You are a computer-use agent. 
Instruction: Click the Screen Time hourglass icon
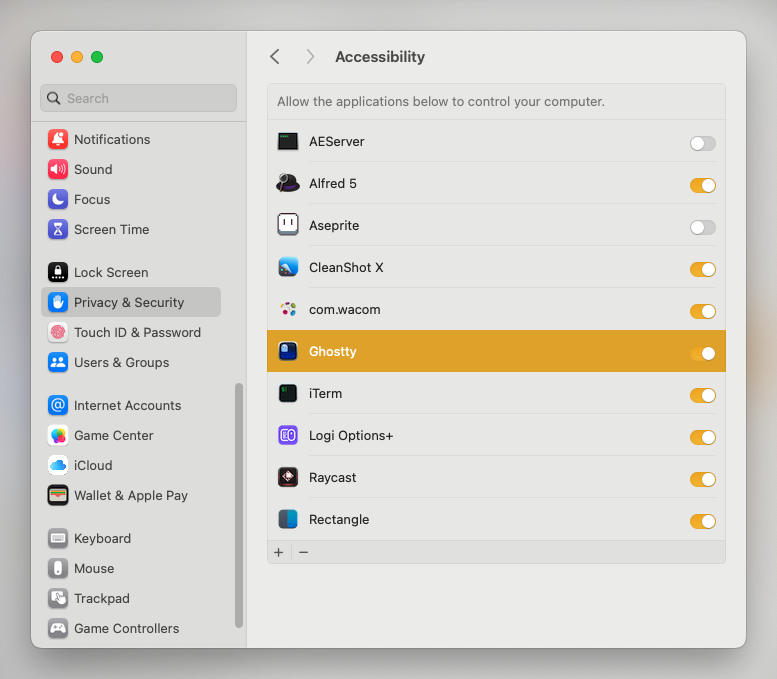coord(58,230)
